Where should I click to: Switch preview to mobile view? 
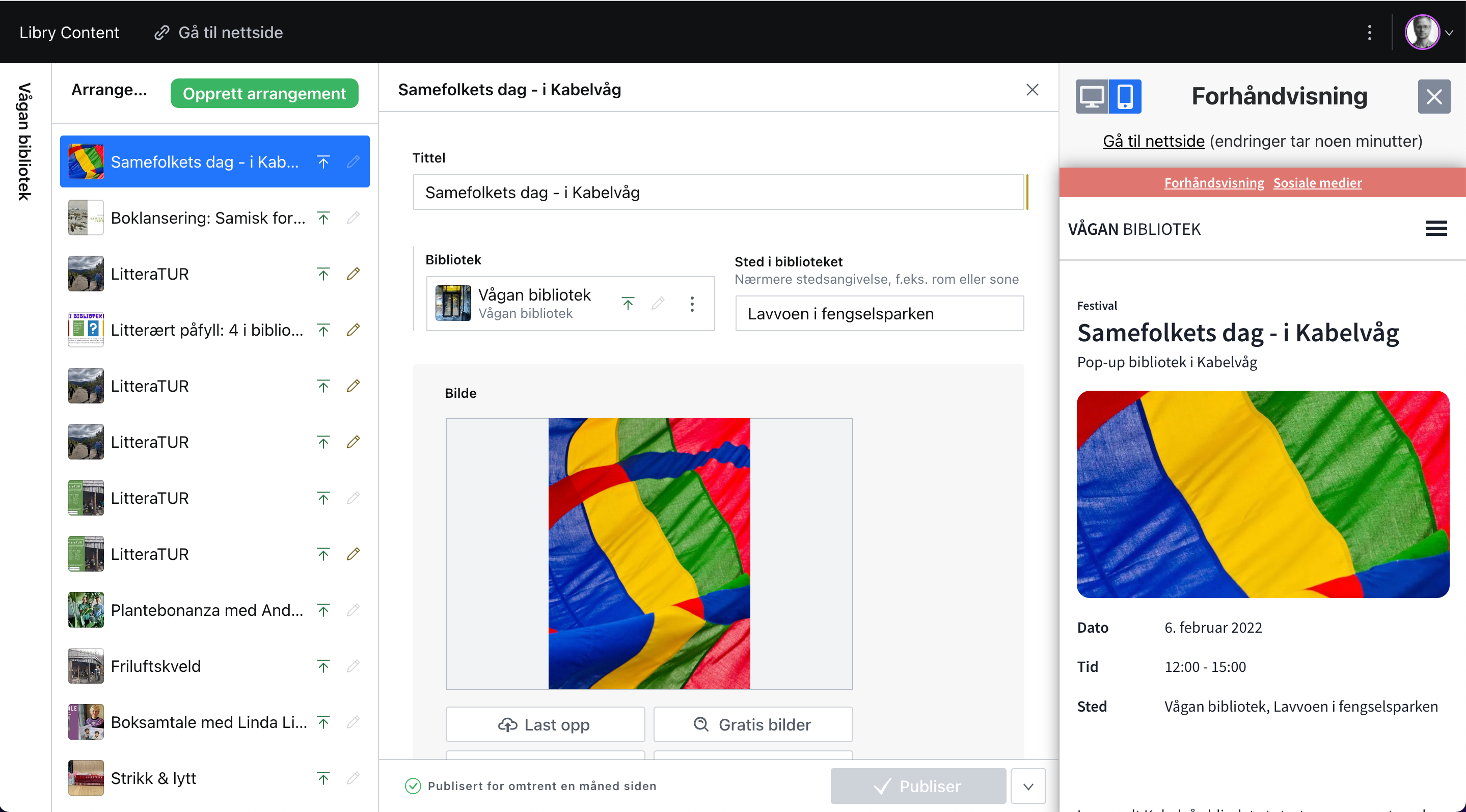click(x=1125, y=96)
